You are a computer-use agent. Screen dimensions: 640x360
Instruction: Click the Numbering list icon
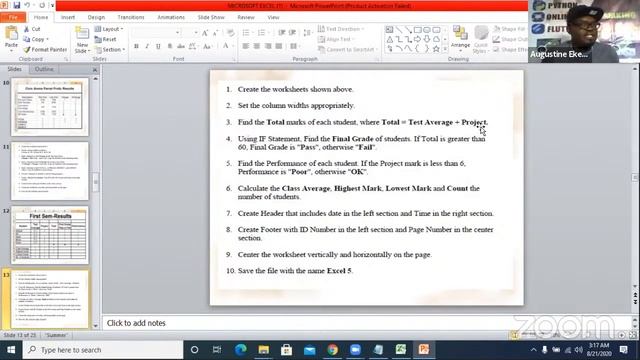point(262,33)
